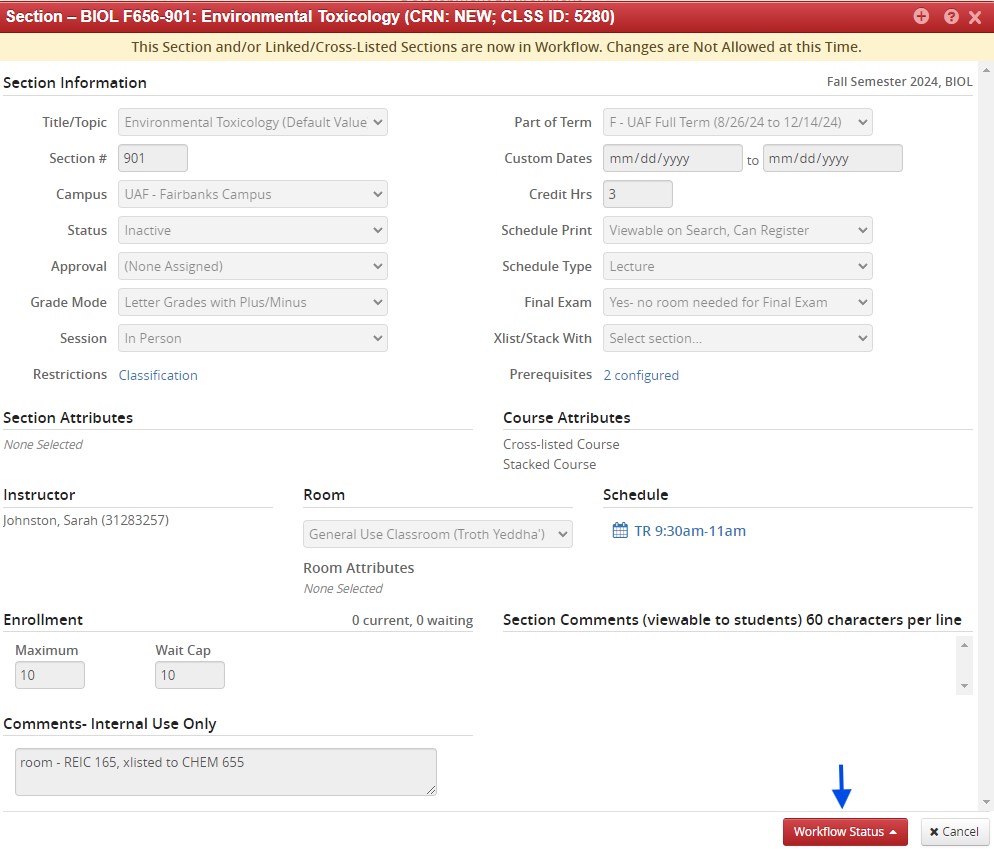Close the section dialog with X icon

[975, 17]
